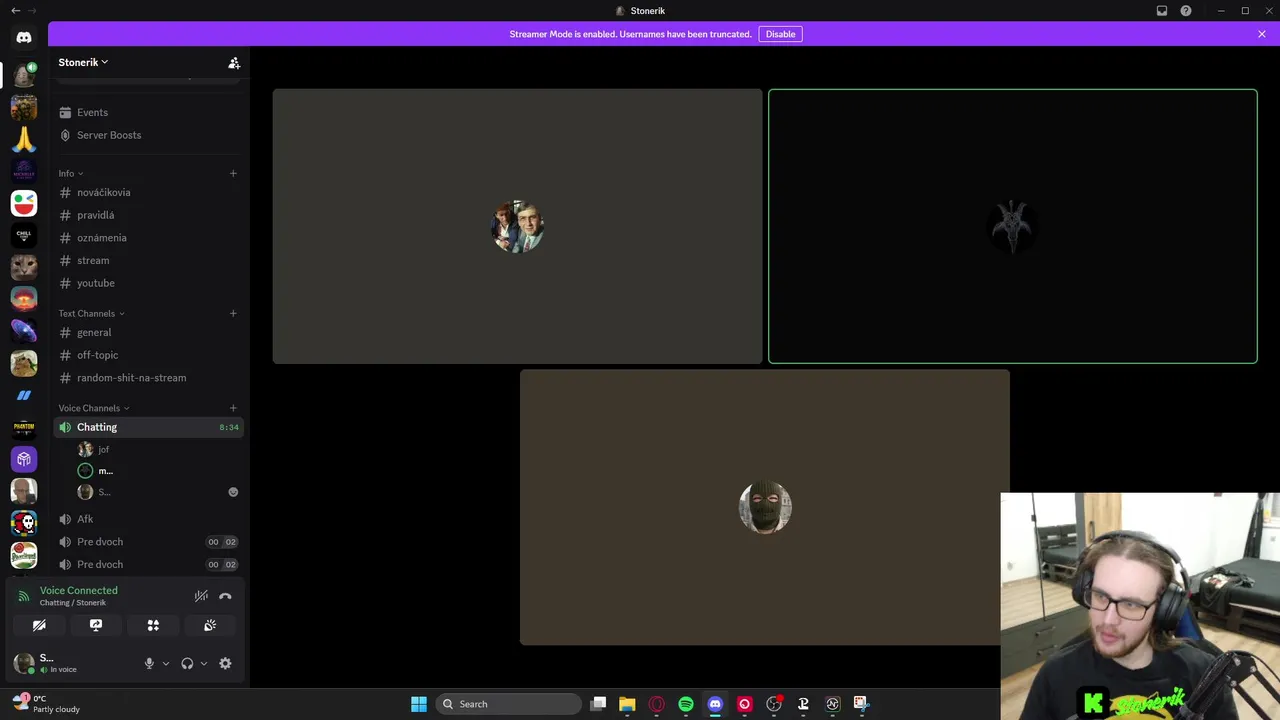Open the Events calendar entry

pos(148,112)
